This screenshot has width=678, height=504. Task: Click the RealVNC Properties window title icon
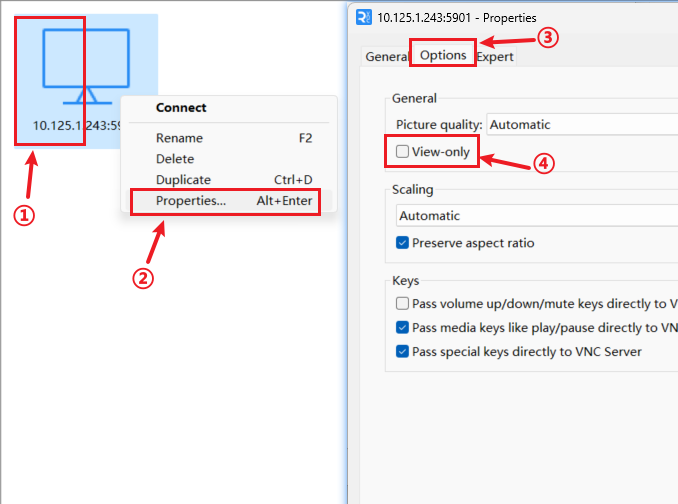coord(364,18)
